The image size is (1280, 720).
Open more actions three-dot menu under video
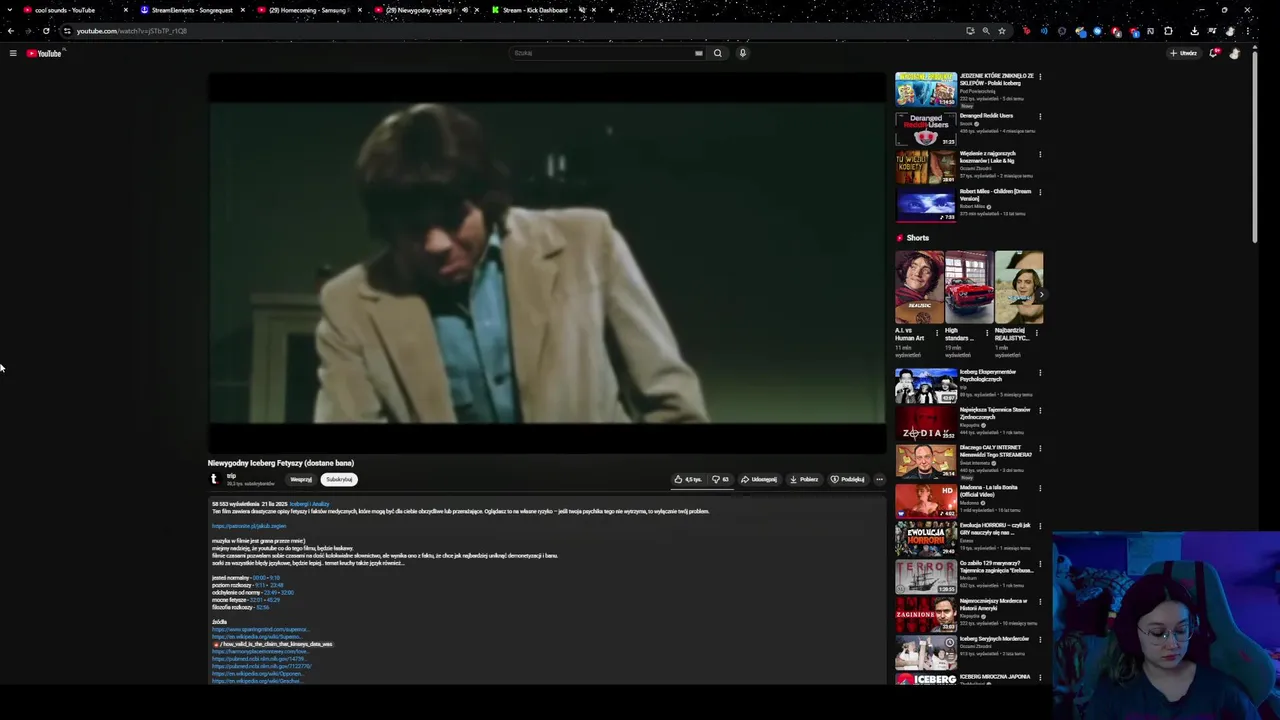pos(879,479)
